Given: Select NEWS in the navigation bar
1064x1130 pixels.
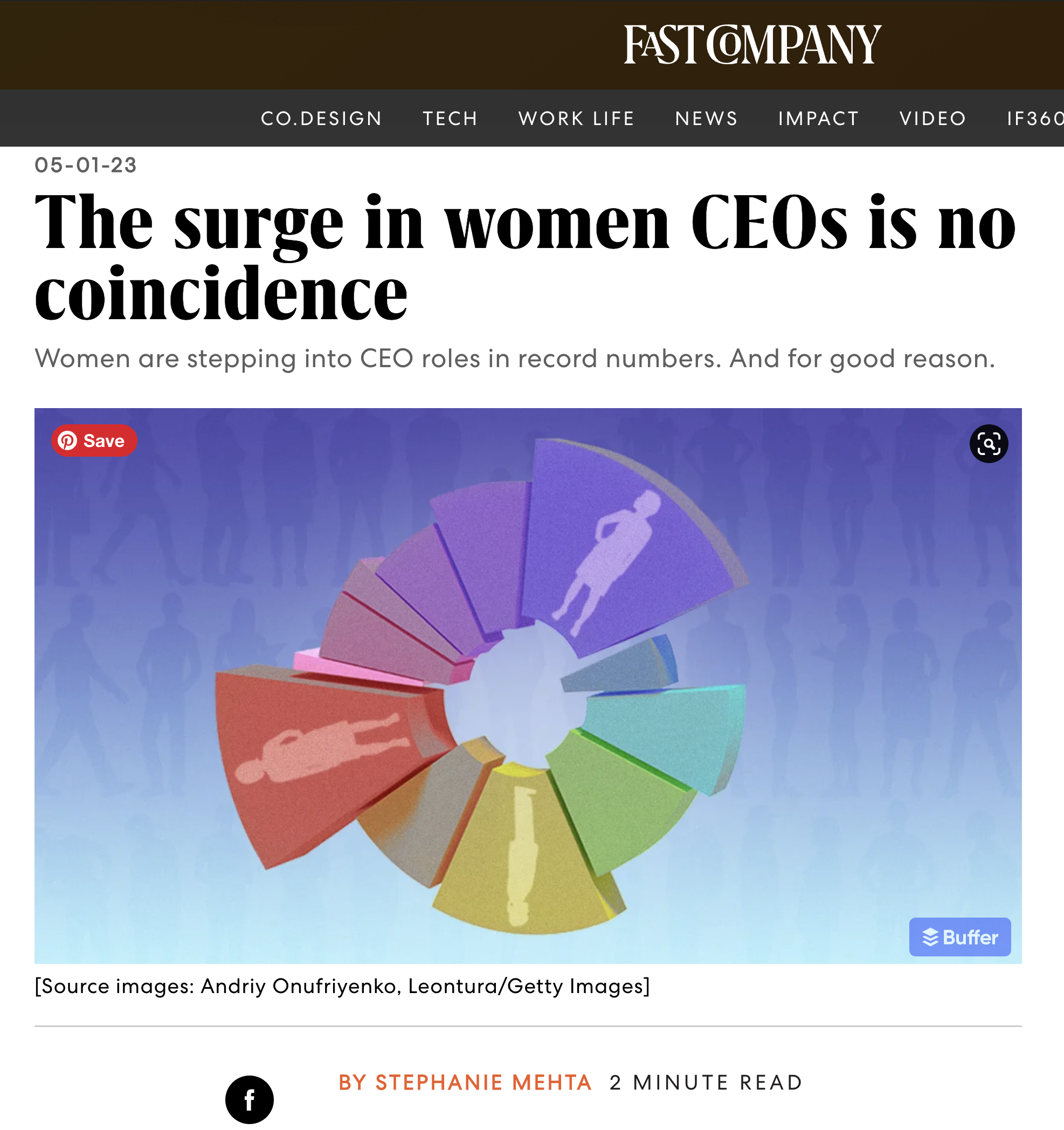Looking at the screenshot, I should click(x=706, y=118).
